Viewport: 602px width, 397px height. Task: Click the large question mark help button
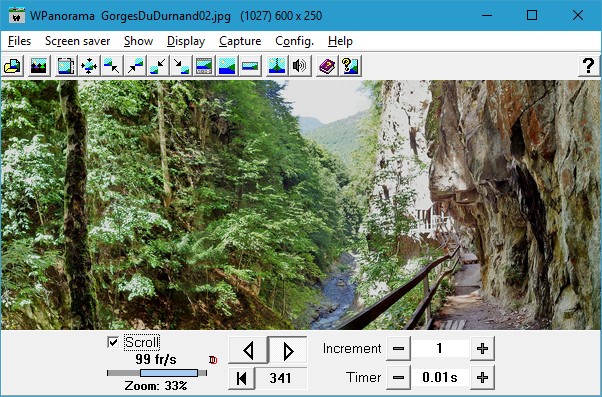(x=589, y=66)
